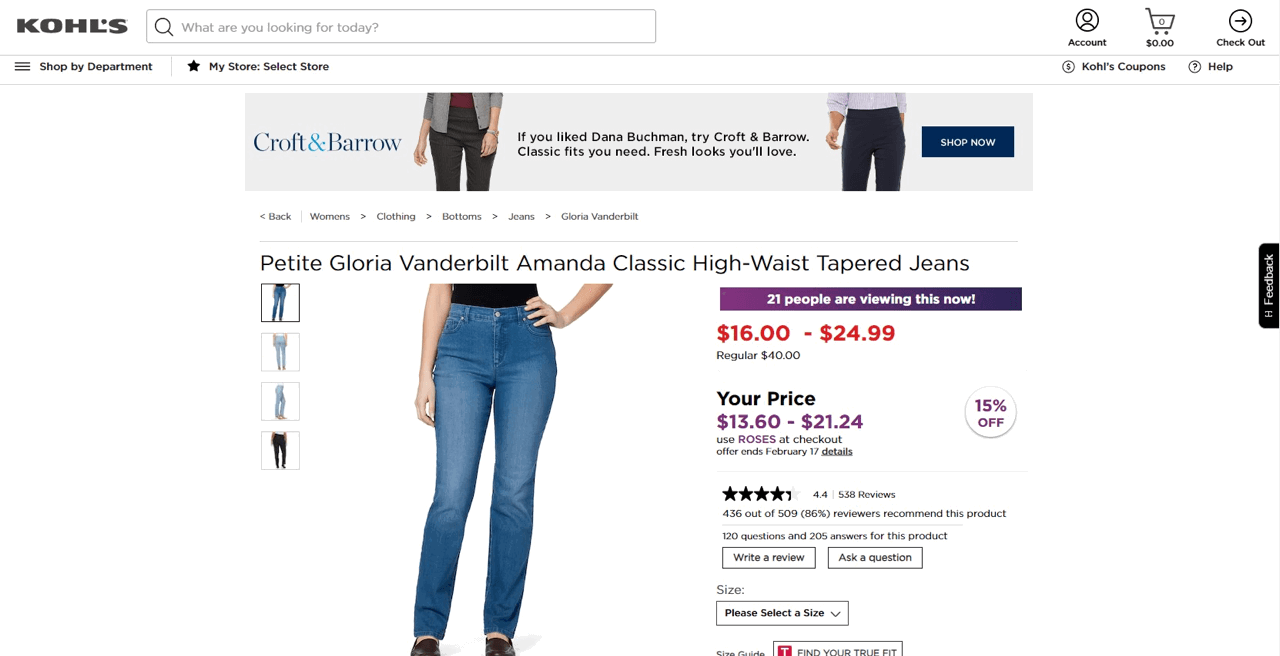The width and height of the screenshot is (1280, 656).
Task: Open the Shop by Department hamburger icon
Action: [21, 66]
